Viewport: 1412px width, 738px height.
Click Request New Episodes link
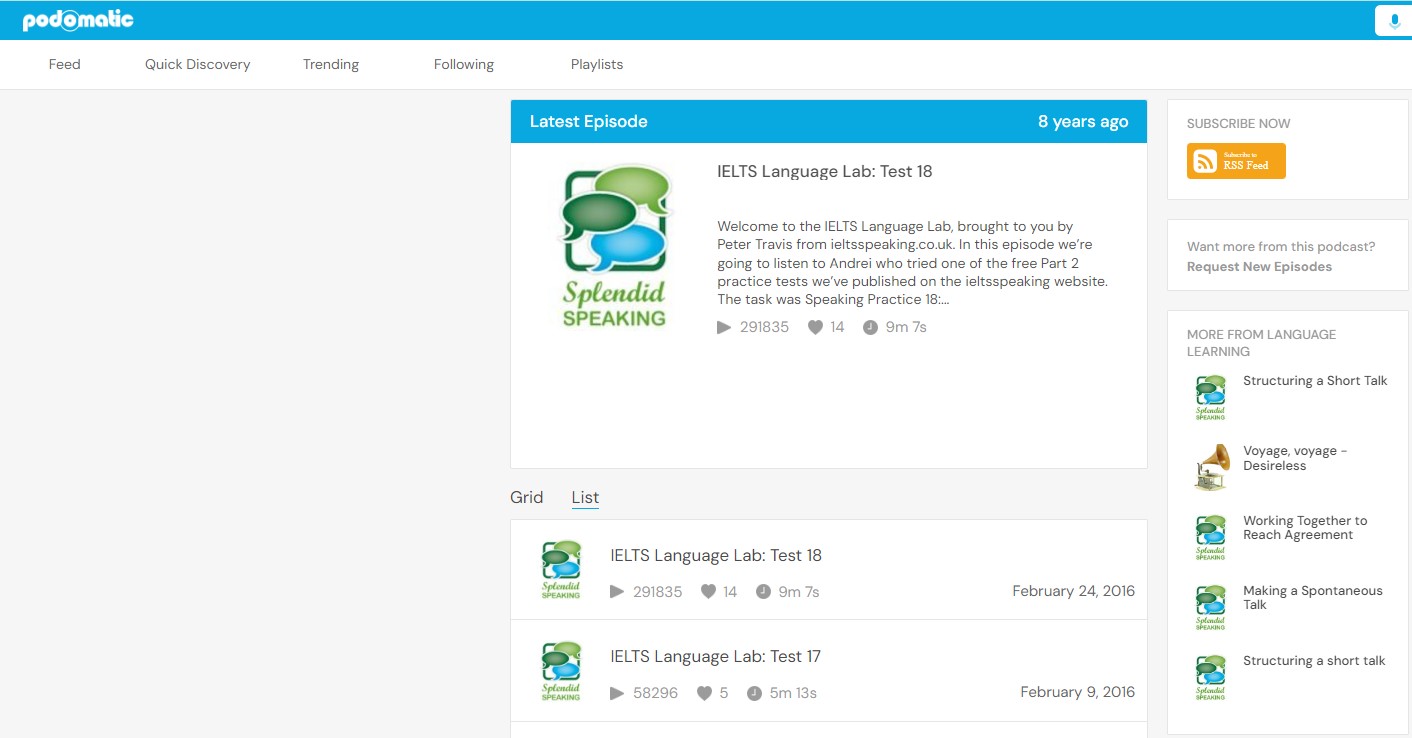tap(1259, 267)
